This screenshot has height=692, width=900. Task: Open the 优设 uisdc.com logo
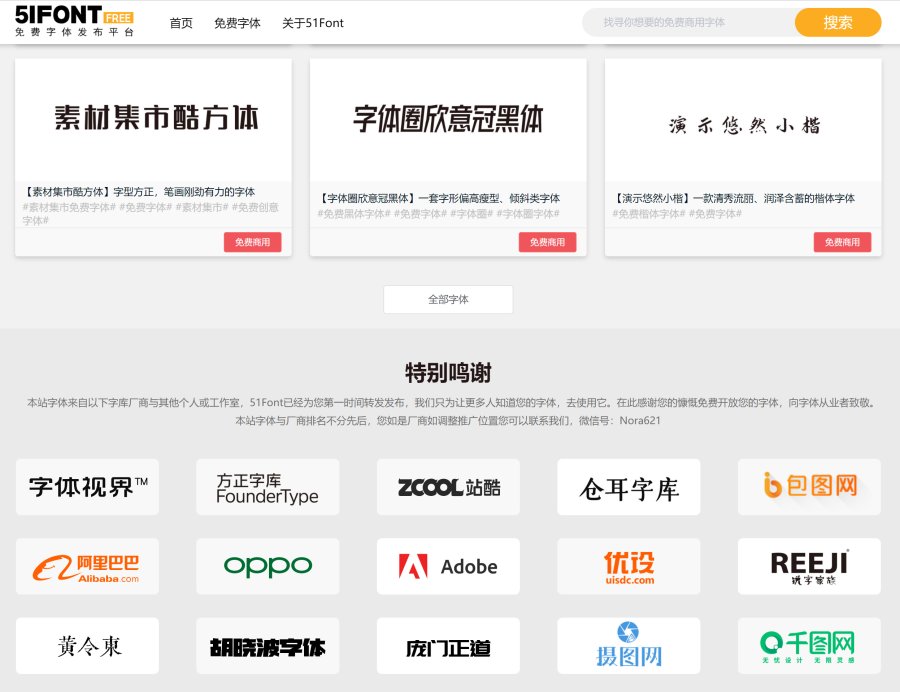pyautogui.click(x=628, y=567)
